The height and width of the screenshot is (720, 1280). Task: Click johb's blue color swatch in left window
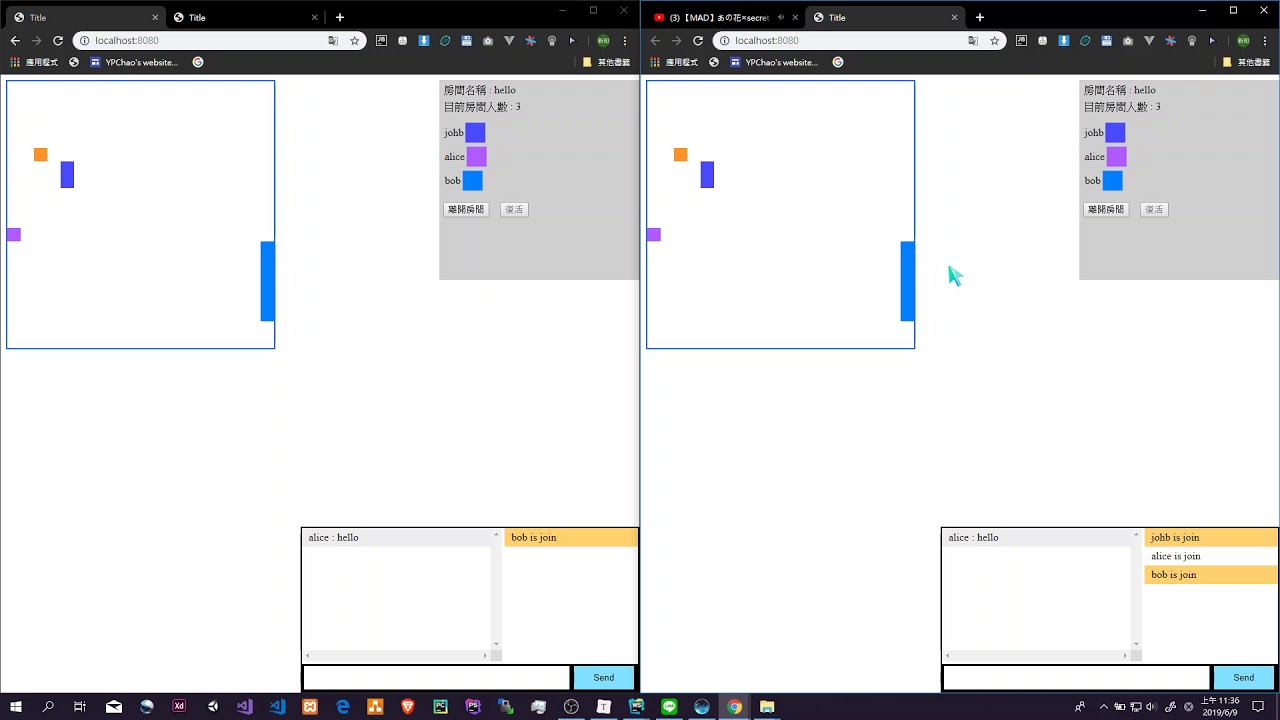pyautogui.click(x=475, y=133)
